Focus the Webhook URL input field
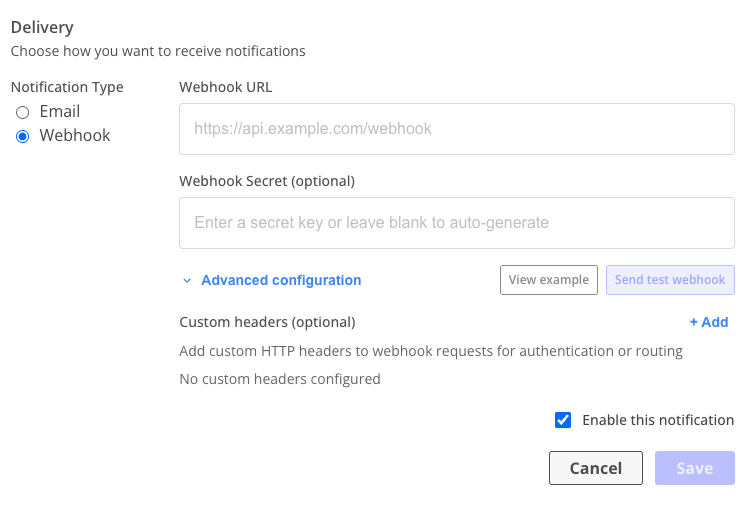 457,129
